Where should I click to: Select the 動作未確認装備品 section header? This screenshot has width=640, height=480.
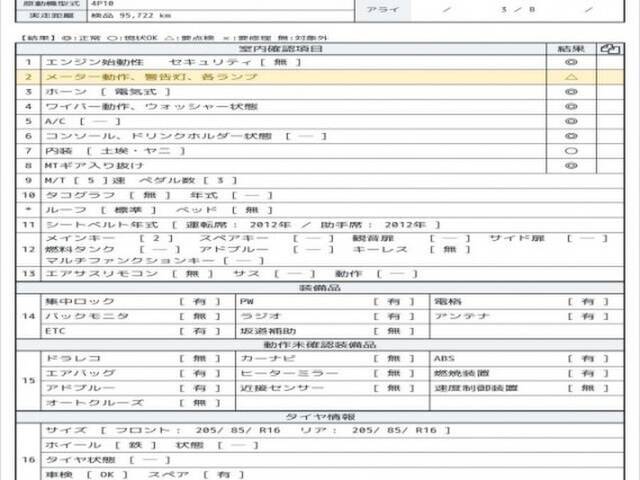click(x=320, y=345)
